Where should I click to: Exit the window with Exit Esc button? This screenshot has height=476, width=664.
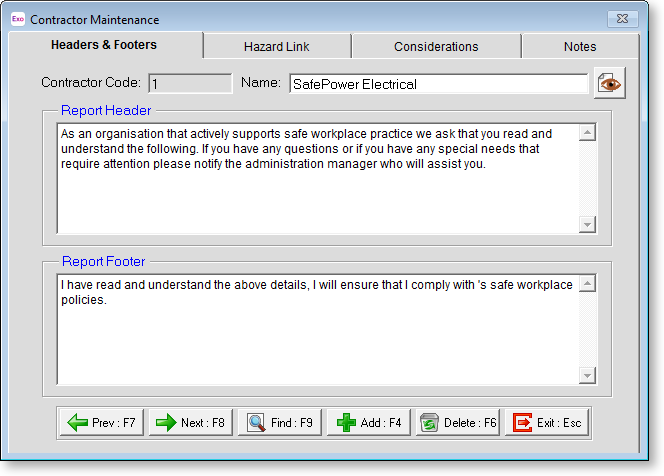point(547,422)
